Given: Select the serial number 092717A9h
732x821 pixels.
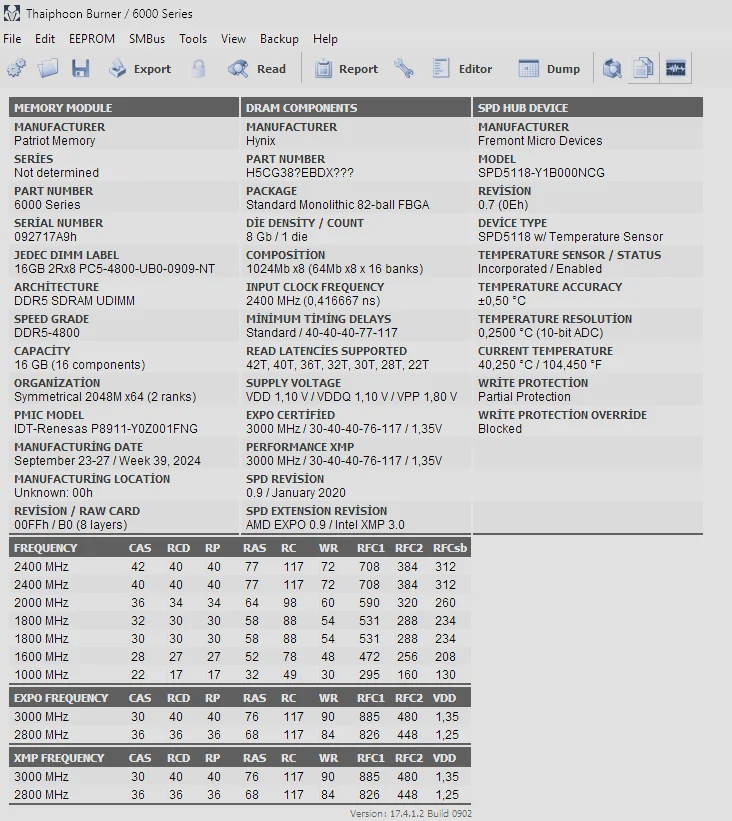Looking at the screenshot, I should point(45,237).
